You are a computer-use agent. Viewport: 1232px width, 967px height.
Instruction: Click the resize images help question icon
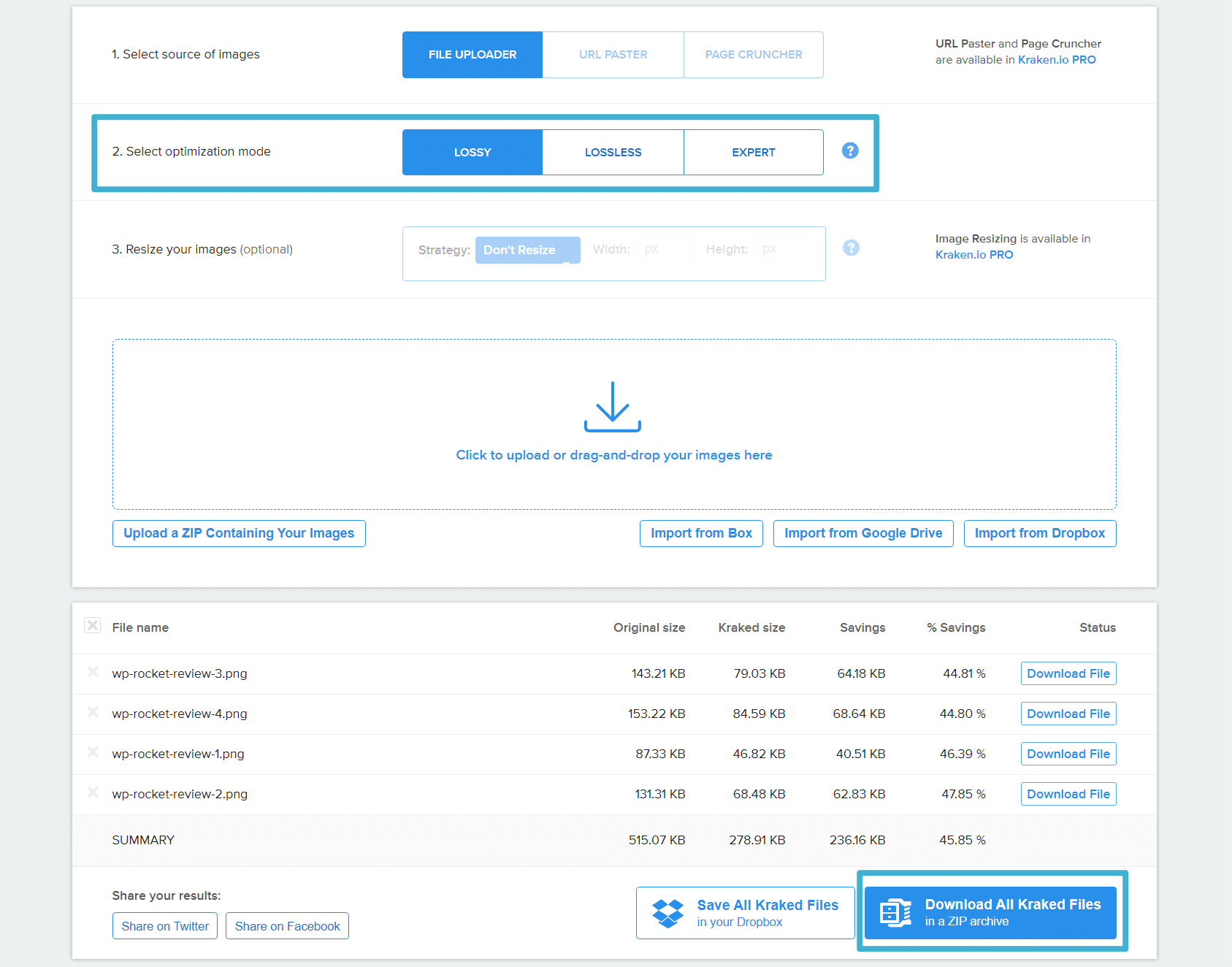(x=850, y=248)
